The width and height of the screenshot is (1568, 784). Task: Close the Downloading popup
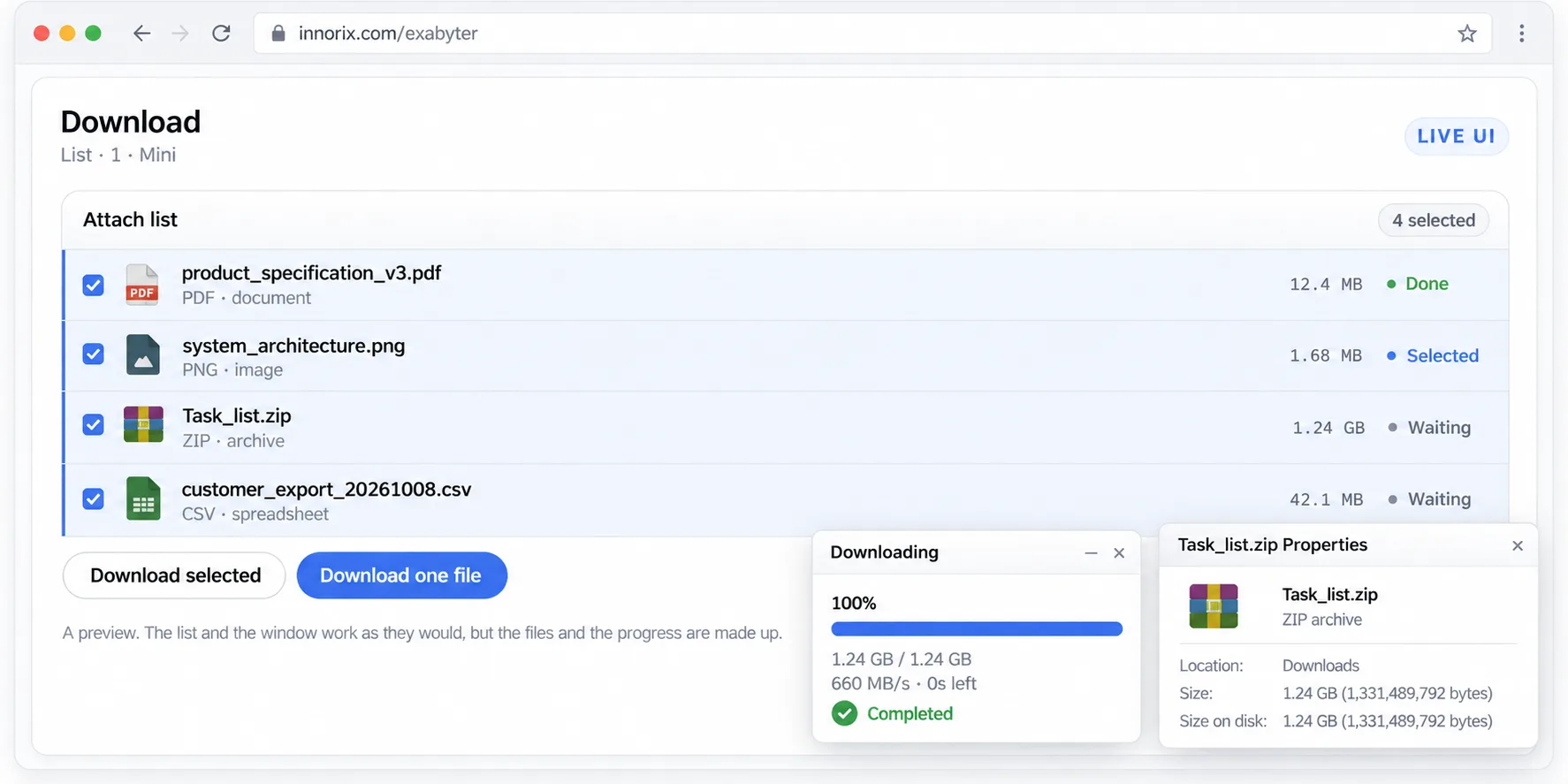tap(1119, 552)
